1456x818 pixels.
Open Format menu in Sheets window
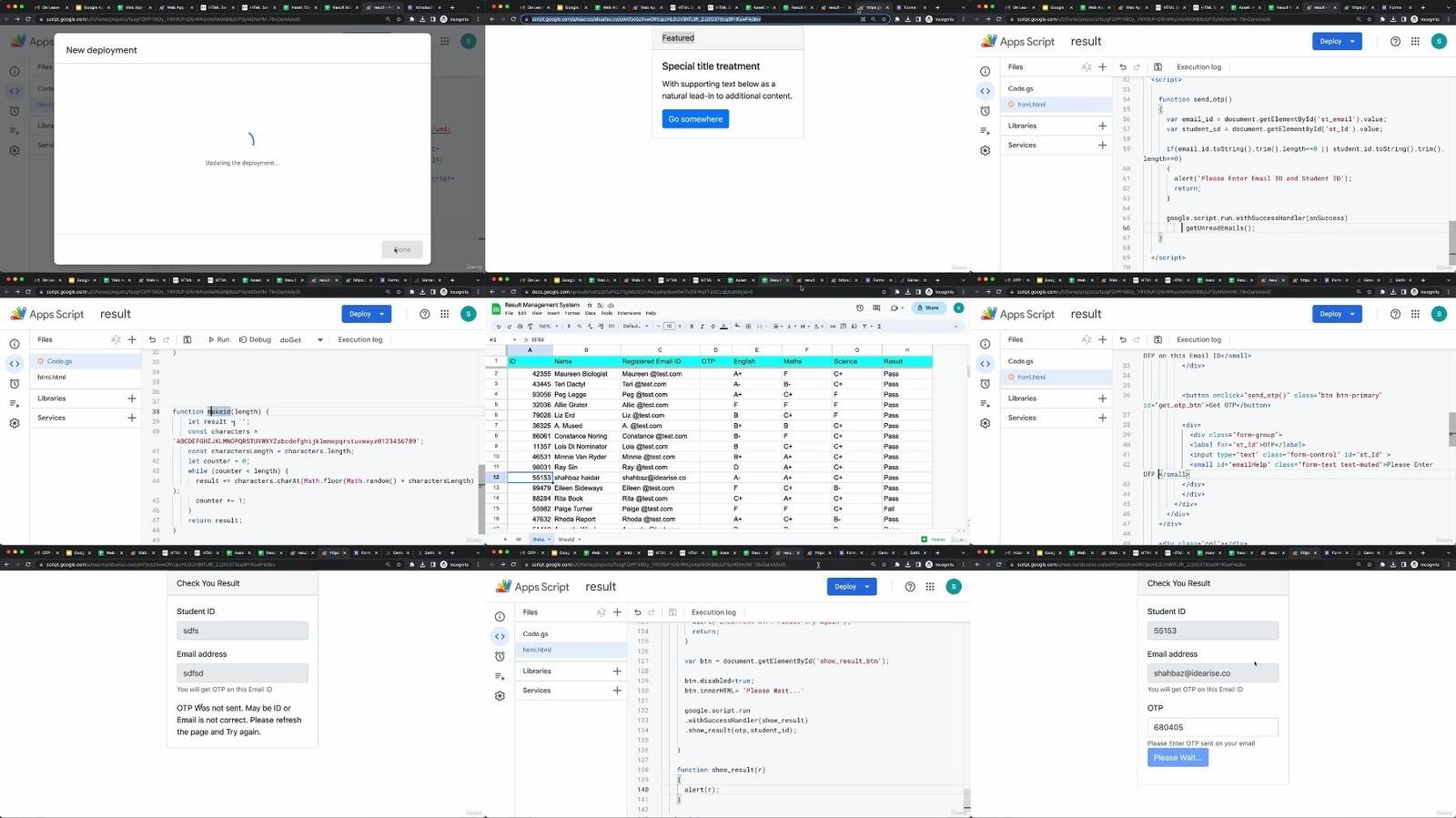[572, 313]
